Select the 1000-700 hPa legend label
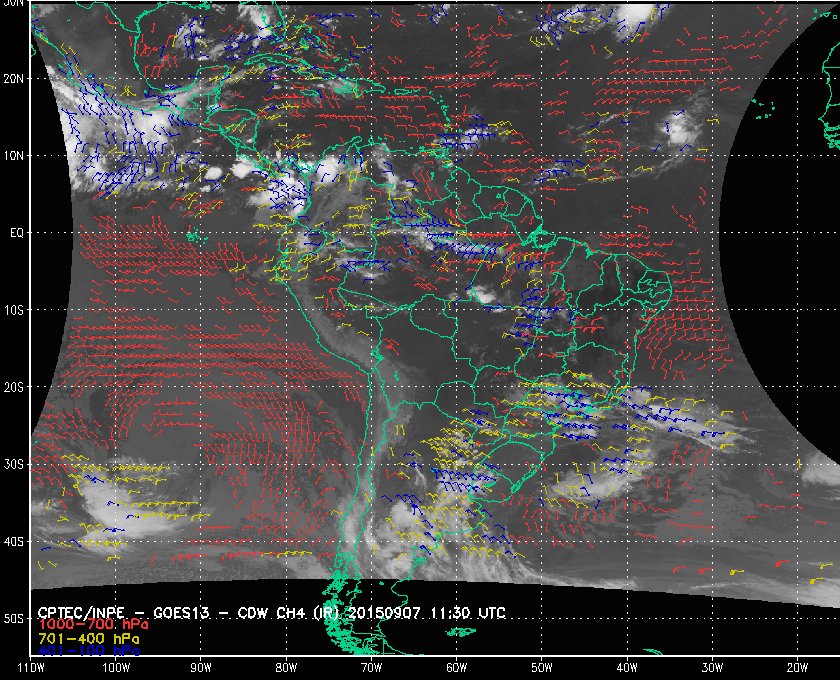 point(93,625)
